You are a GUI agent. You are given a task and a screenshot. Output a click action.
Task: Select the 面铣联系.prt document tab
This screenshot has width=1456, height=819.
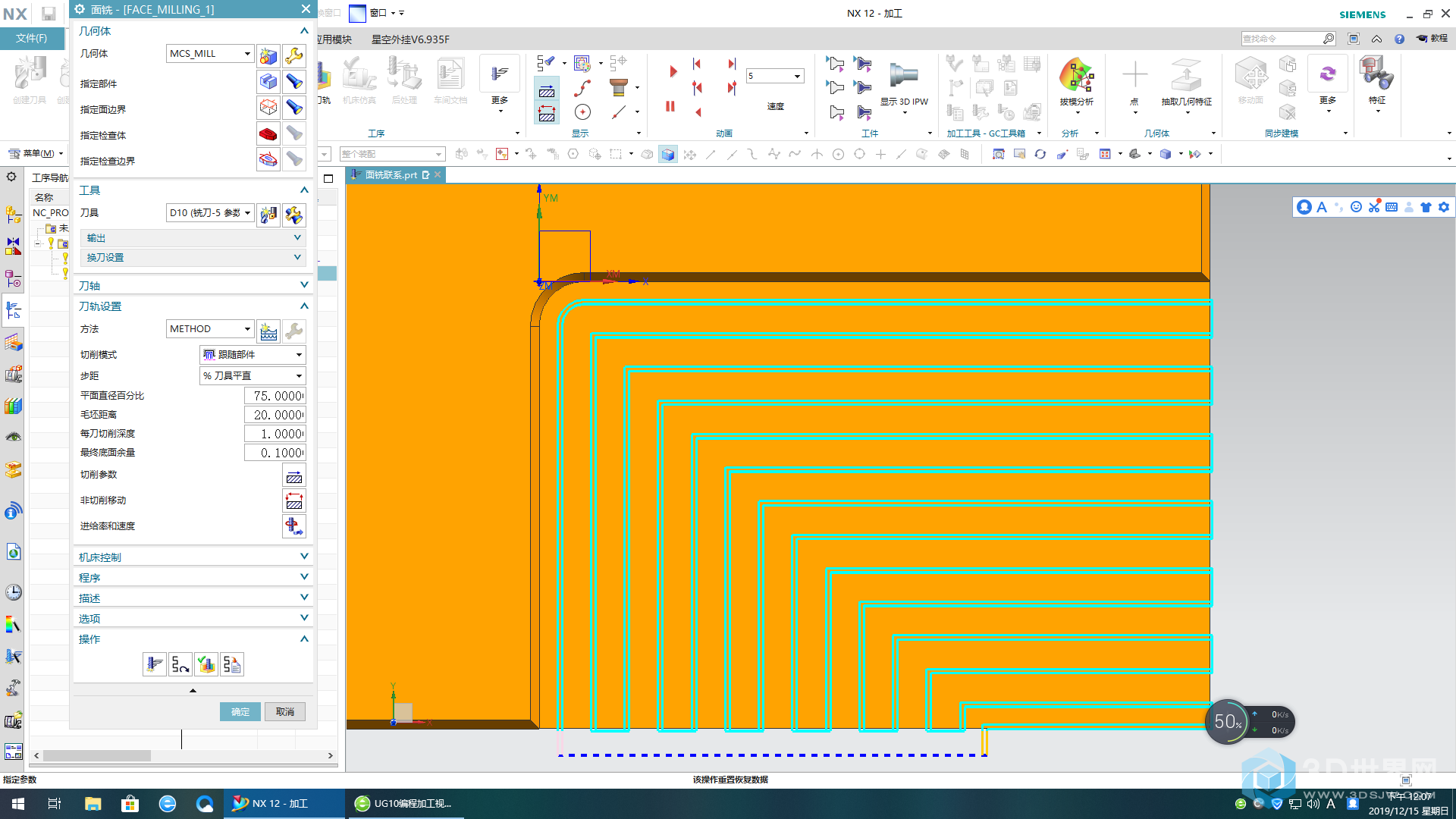click(391, 175)
